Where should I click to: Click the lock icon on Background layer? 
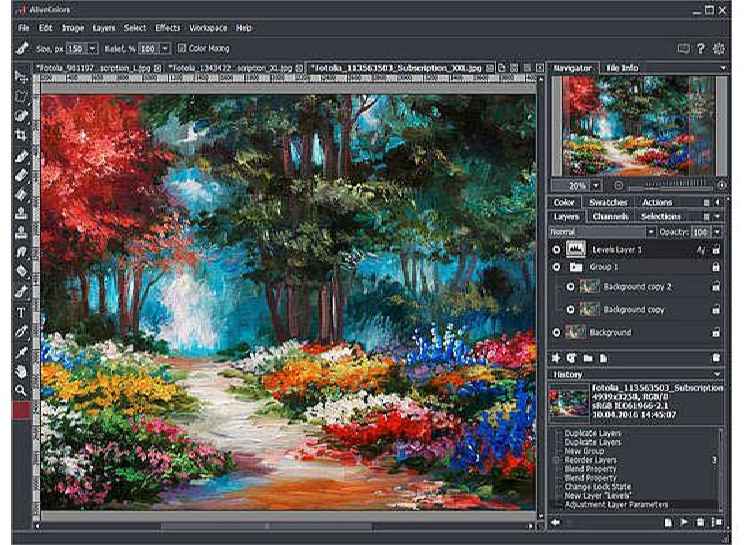[716, 332]
